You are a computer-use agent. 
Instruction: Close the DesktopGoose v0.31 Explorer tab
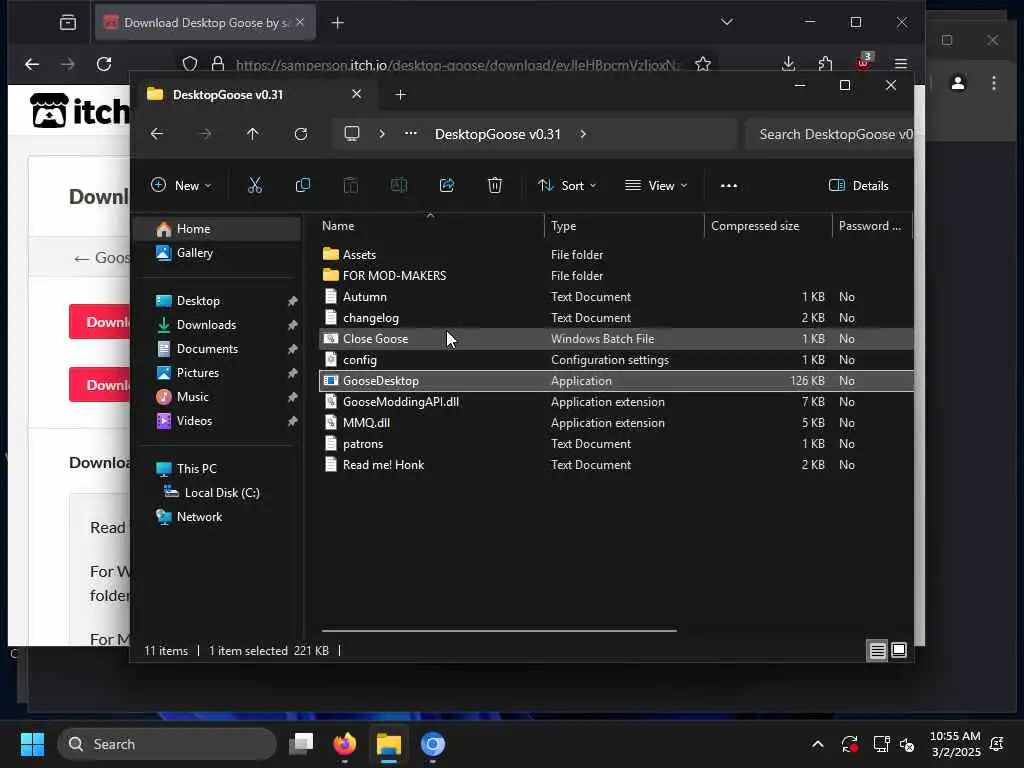click(x=357, y=94)
